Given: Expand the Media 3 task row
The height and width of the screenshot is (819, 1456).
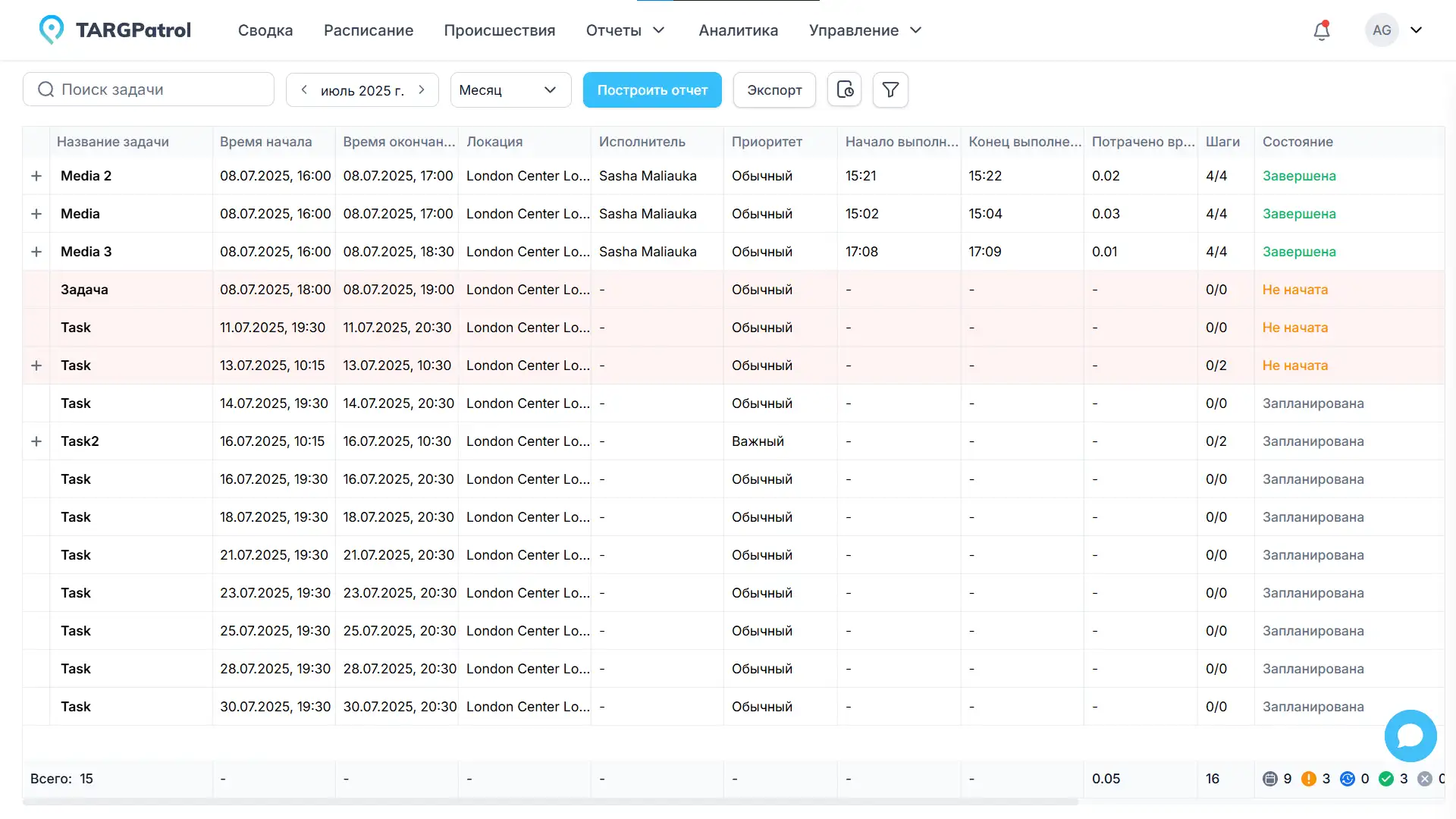Looking at the screenshot, I should [x=36, y=252].
